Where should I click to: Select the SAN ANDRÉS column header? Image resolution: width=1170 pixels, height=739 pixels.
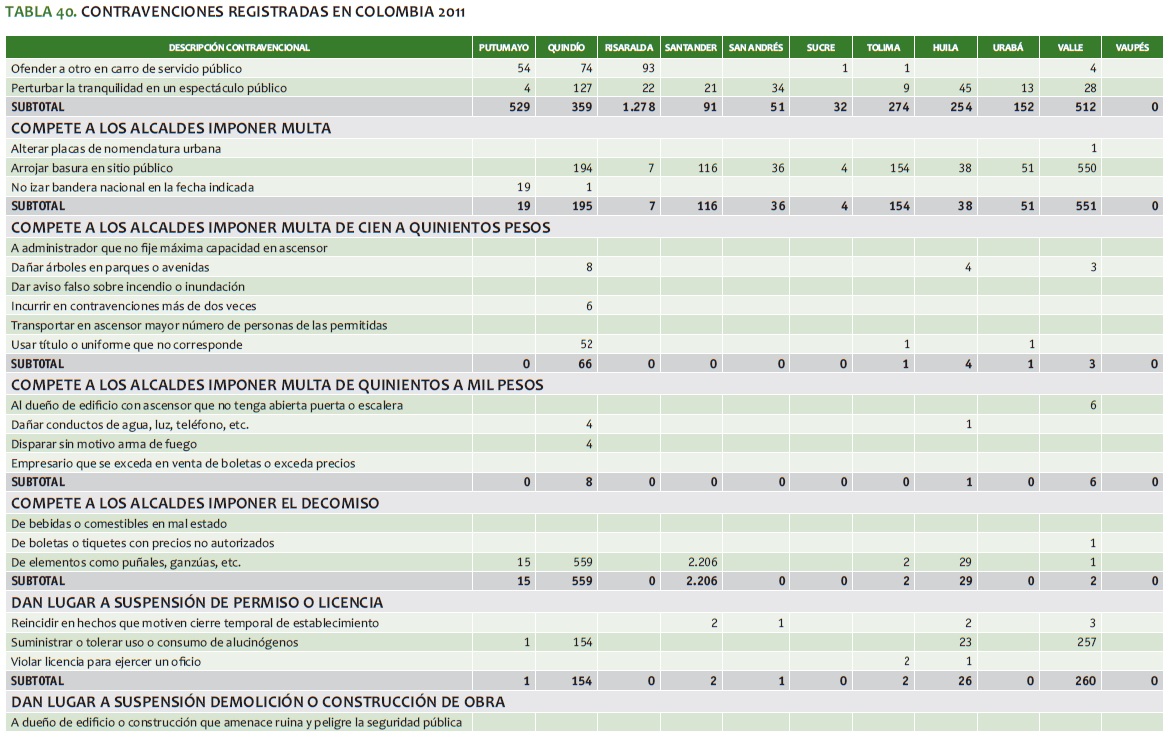click(x=758, y=47)
